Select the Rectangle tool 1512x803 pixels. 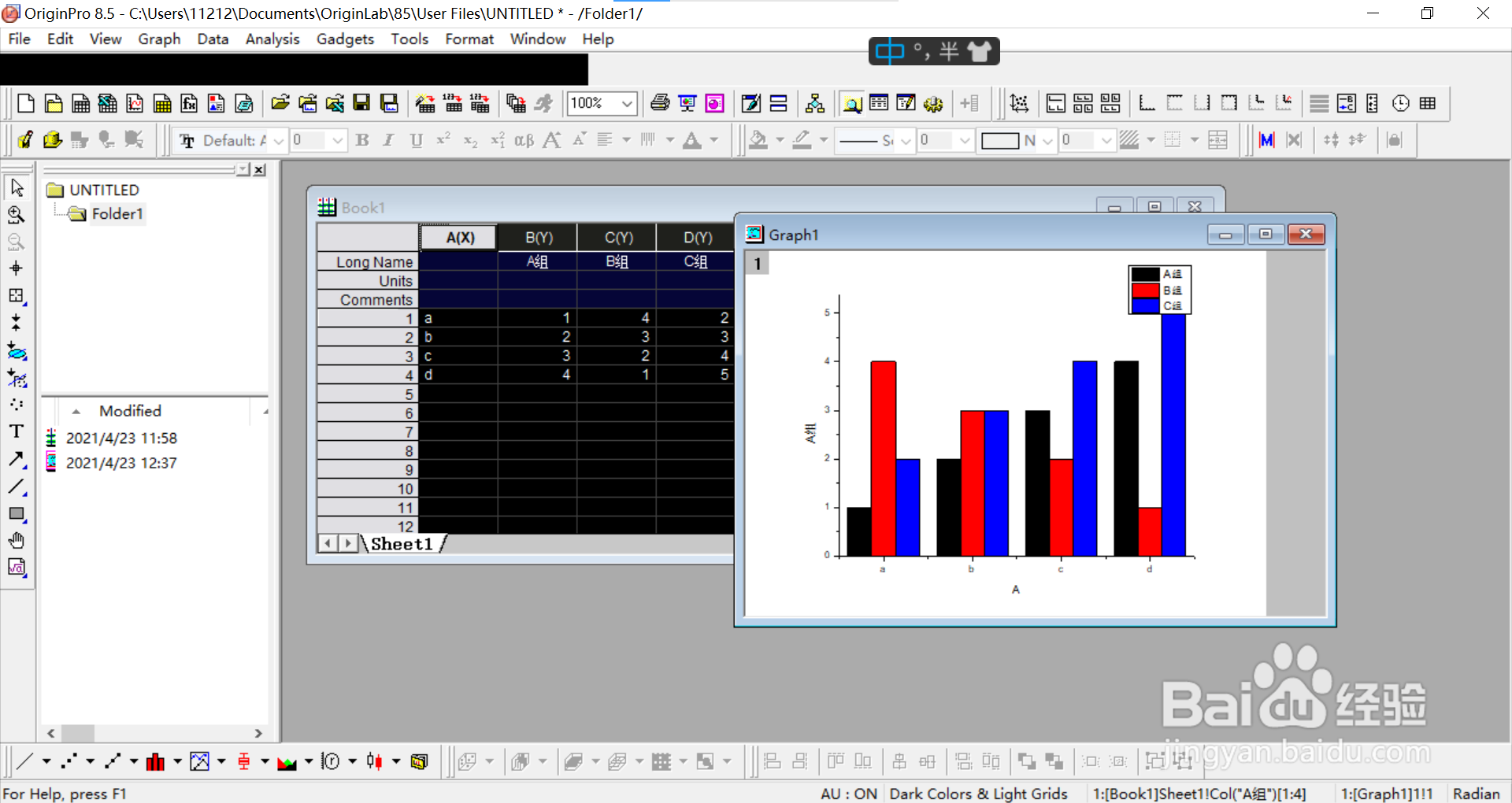pos(17,513)
